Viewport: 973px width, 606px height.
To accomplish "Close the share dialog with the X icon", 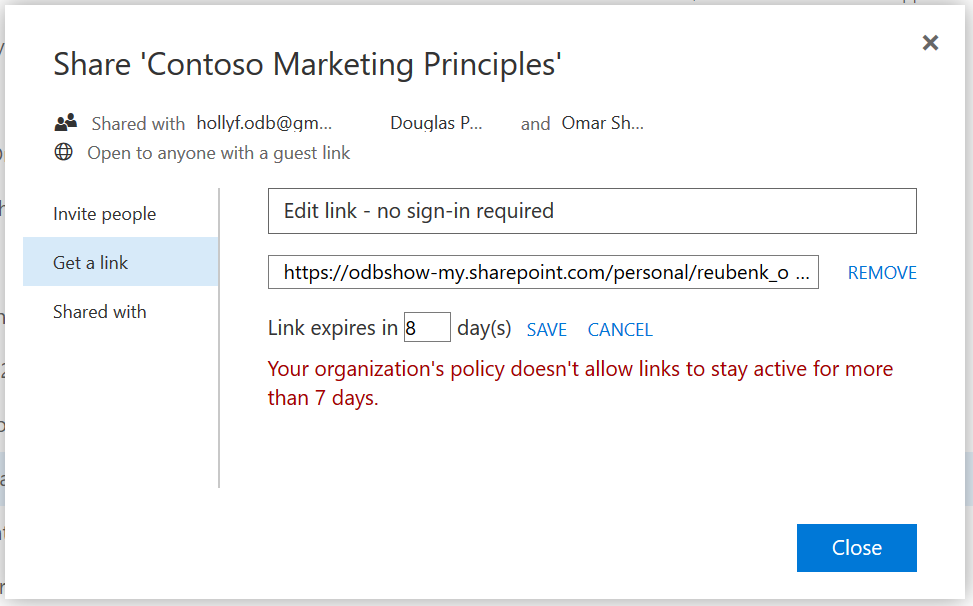I will click(x=930, y=43).
